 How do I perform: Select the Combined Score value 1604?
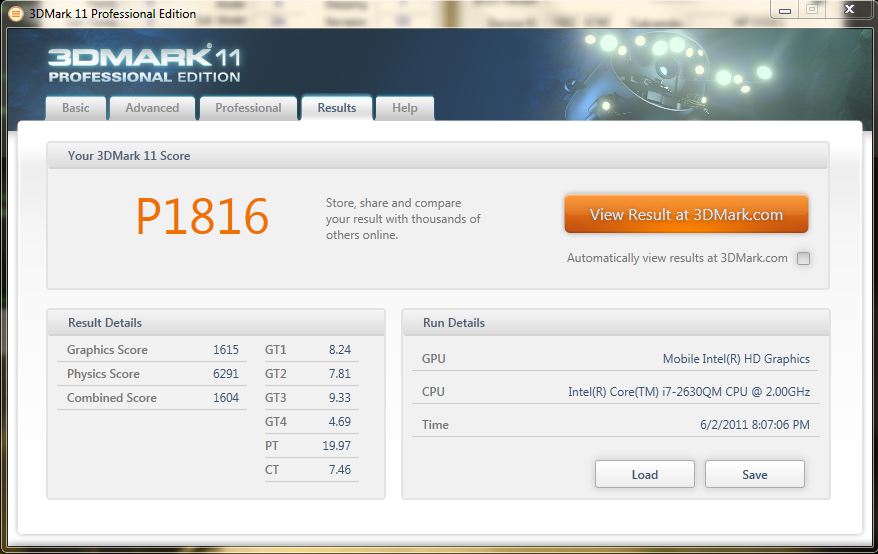point(226,398)
